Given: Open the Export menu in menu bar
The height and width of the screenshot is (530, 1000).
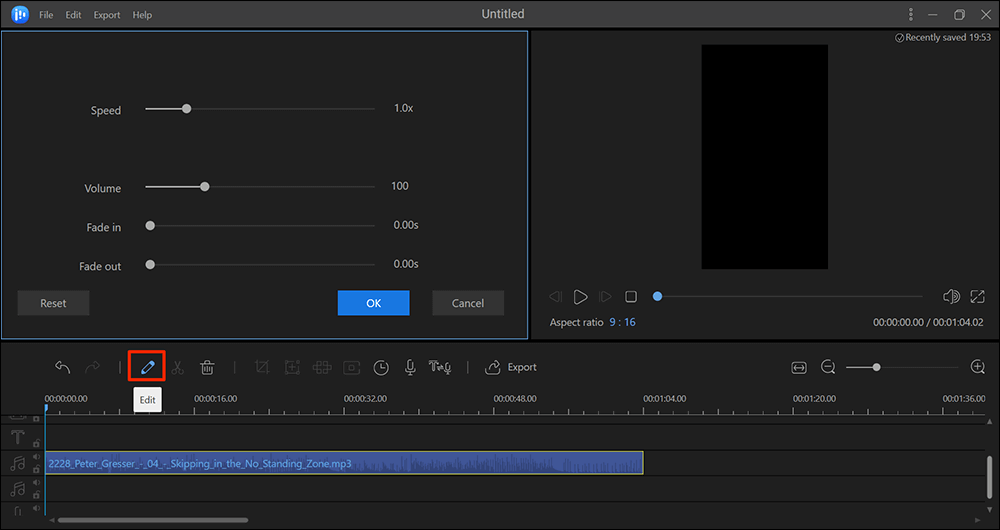Looking at the screenshot, I should click(x=106, y=15).
